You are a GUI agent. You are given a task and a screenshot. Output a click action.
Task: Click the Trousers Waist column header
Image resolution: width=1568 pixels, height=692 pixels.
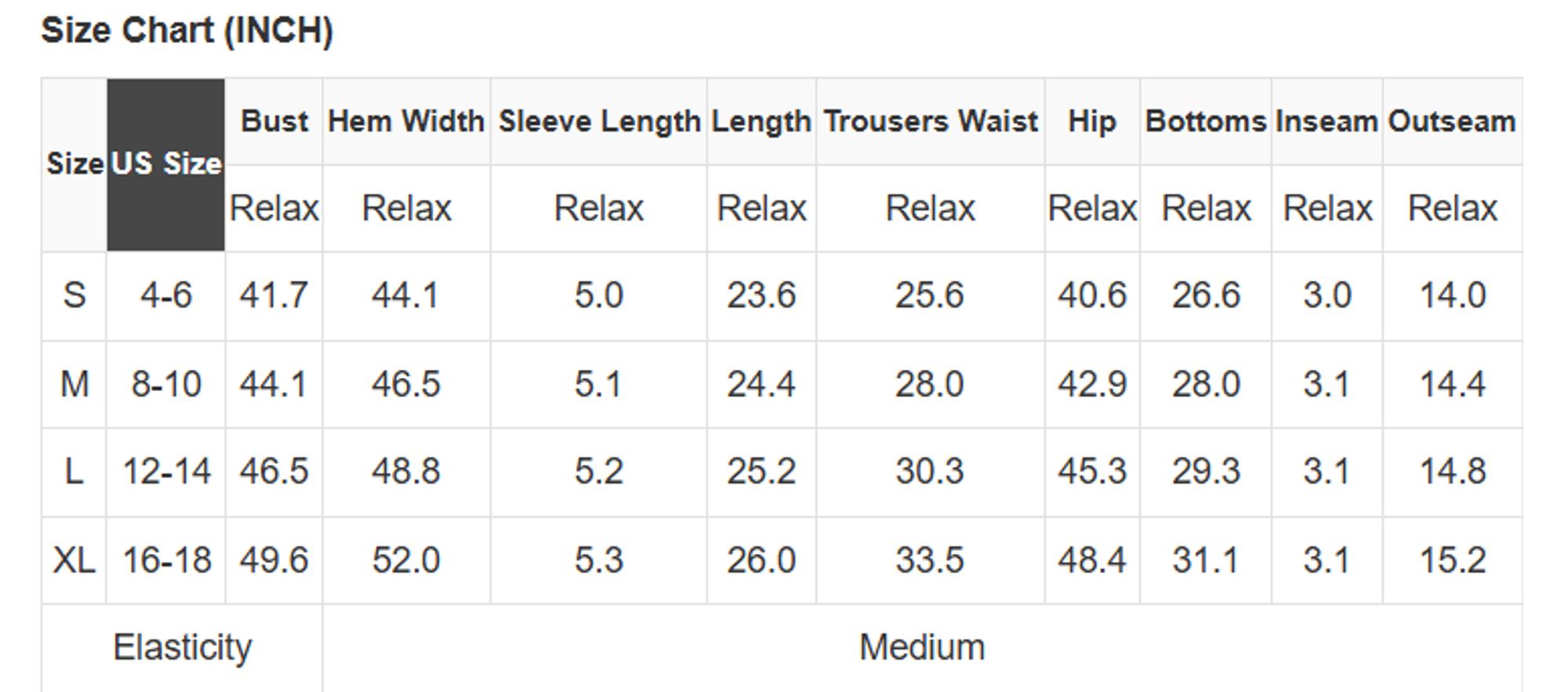click(931, 121)
